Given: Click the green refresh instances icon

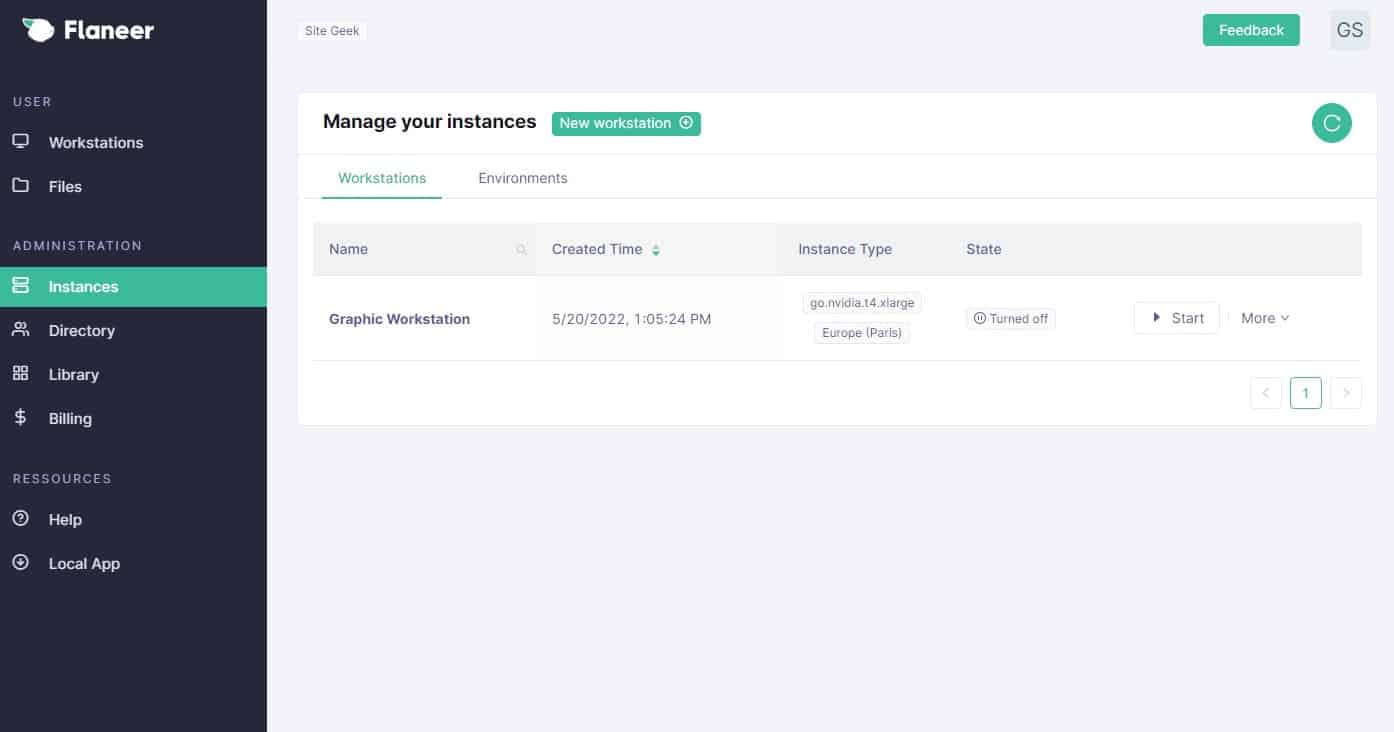Looking at the screenshot, I should pos(1331,123).
